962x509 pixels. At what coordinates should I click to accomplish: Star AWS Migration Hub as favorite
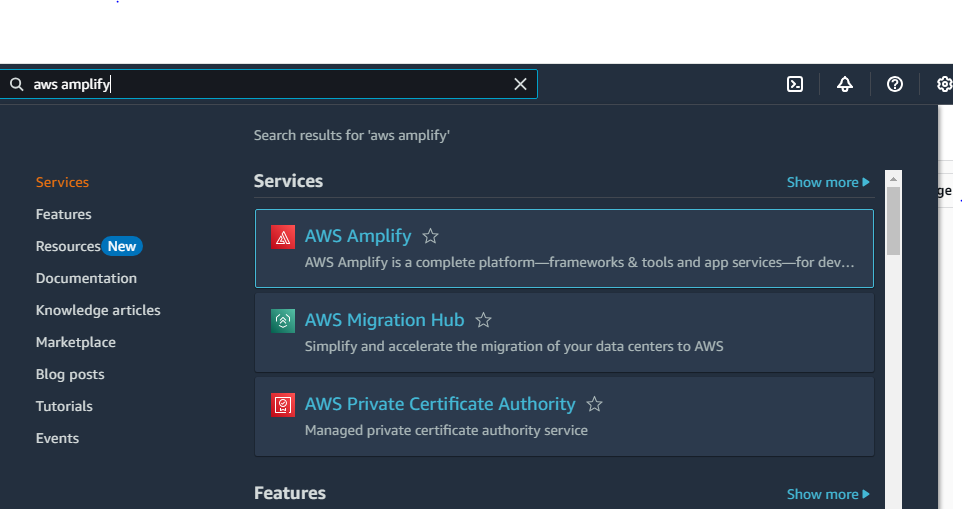pos(484,321)
